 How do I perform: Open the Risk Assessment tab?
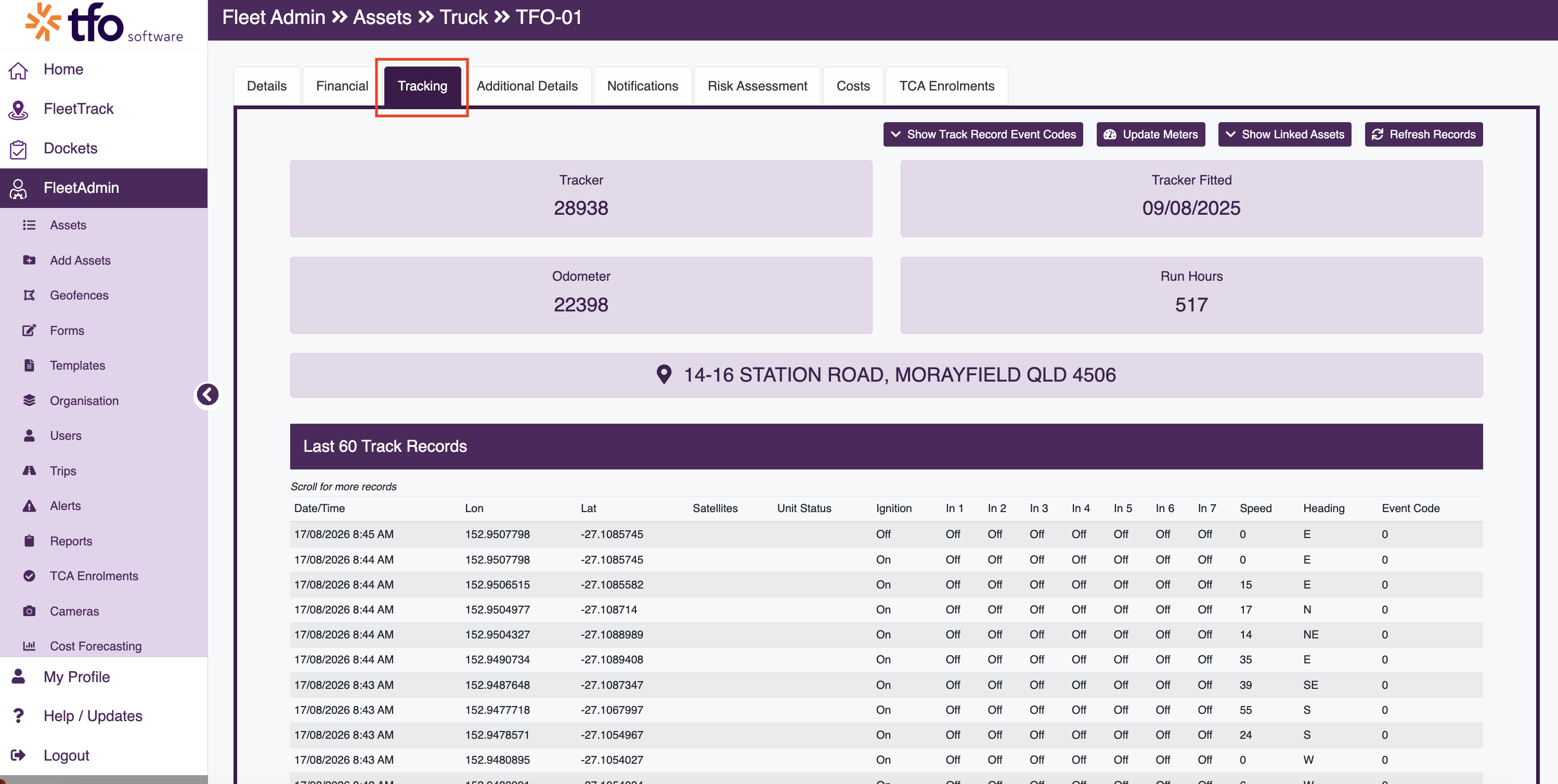point(757,86)
